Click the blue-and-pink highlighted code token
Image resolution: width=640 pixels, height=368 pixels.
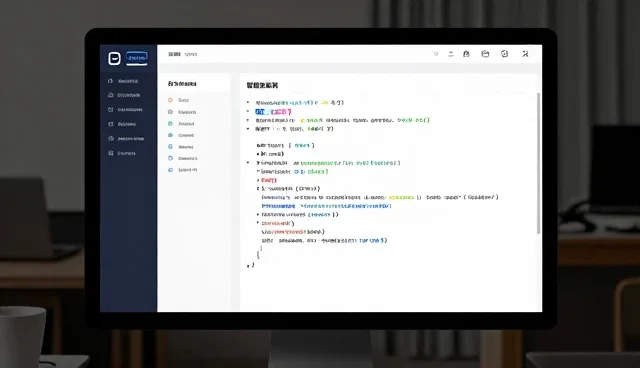pos(273,111)
